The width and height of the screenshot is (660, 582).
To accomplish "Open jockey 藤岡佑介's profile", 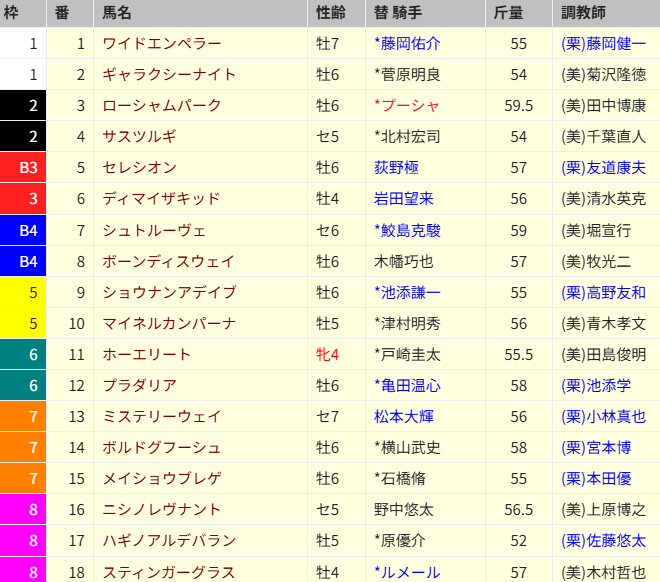I will click(407, 43).
